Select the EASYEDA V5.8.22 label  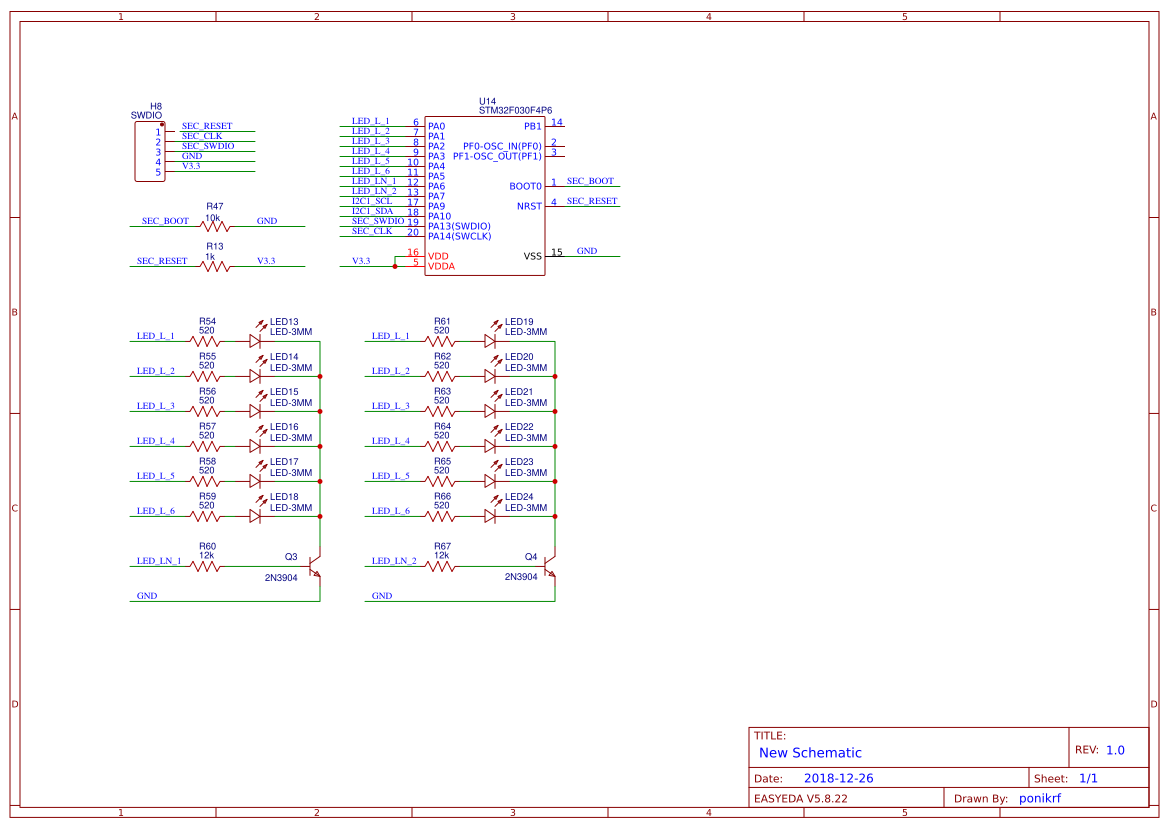click(x=802, y=798)
